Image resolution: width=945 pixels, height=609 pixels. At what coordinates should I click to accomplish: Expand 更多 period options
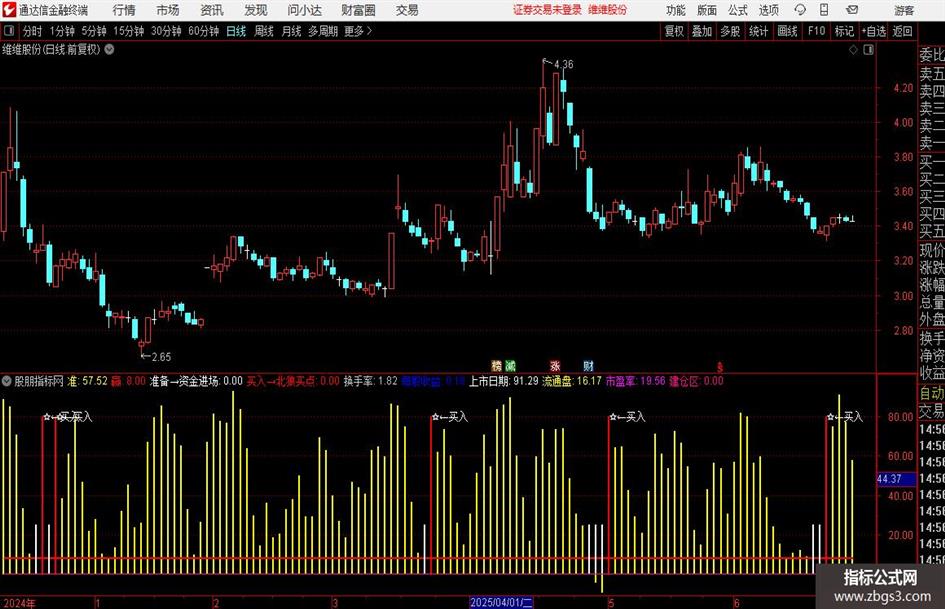coord(358,31)
